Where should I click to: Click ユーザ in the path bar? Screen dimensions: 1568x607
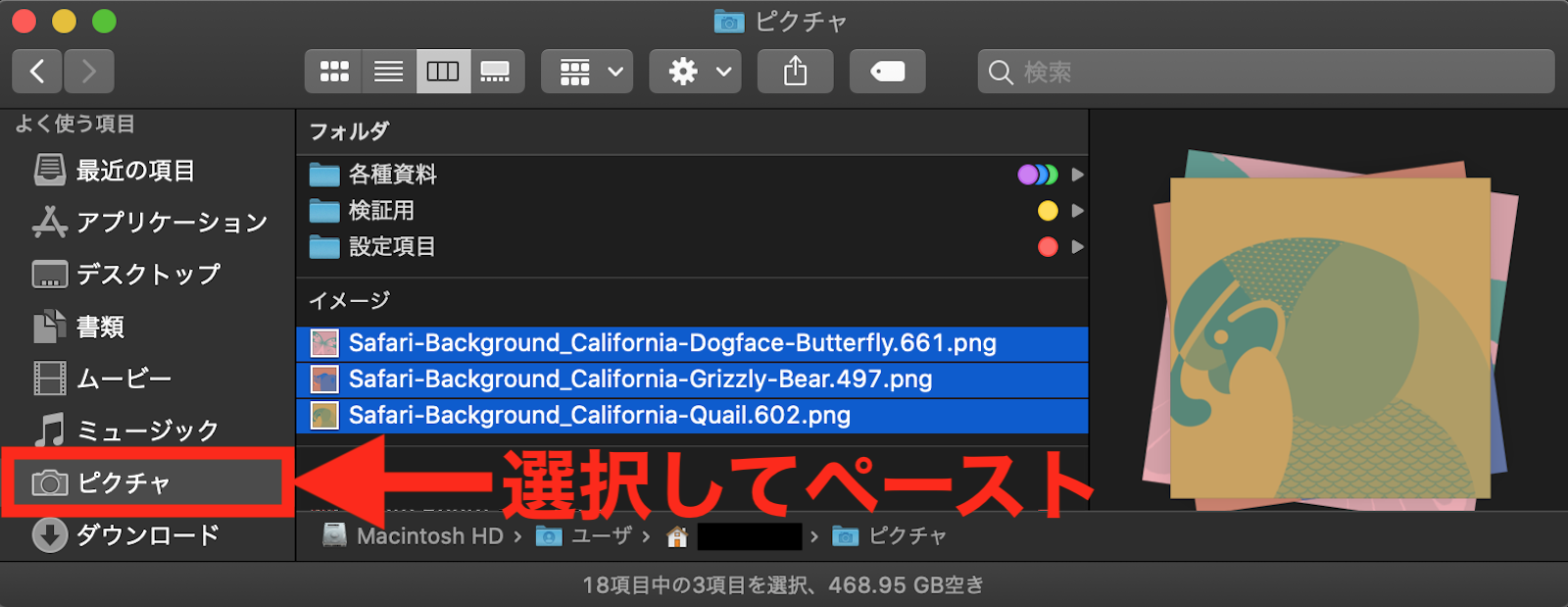pos(585,536)
